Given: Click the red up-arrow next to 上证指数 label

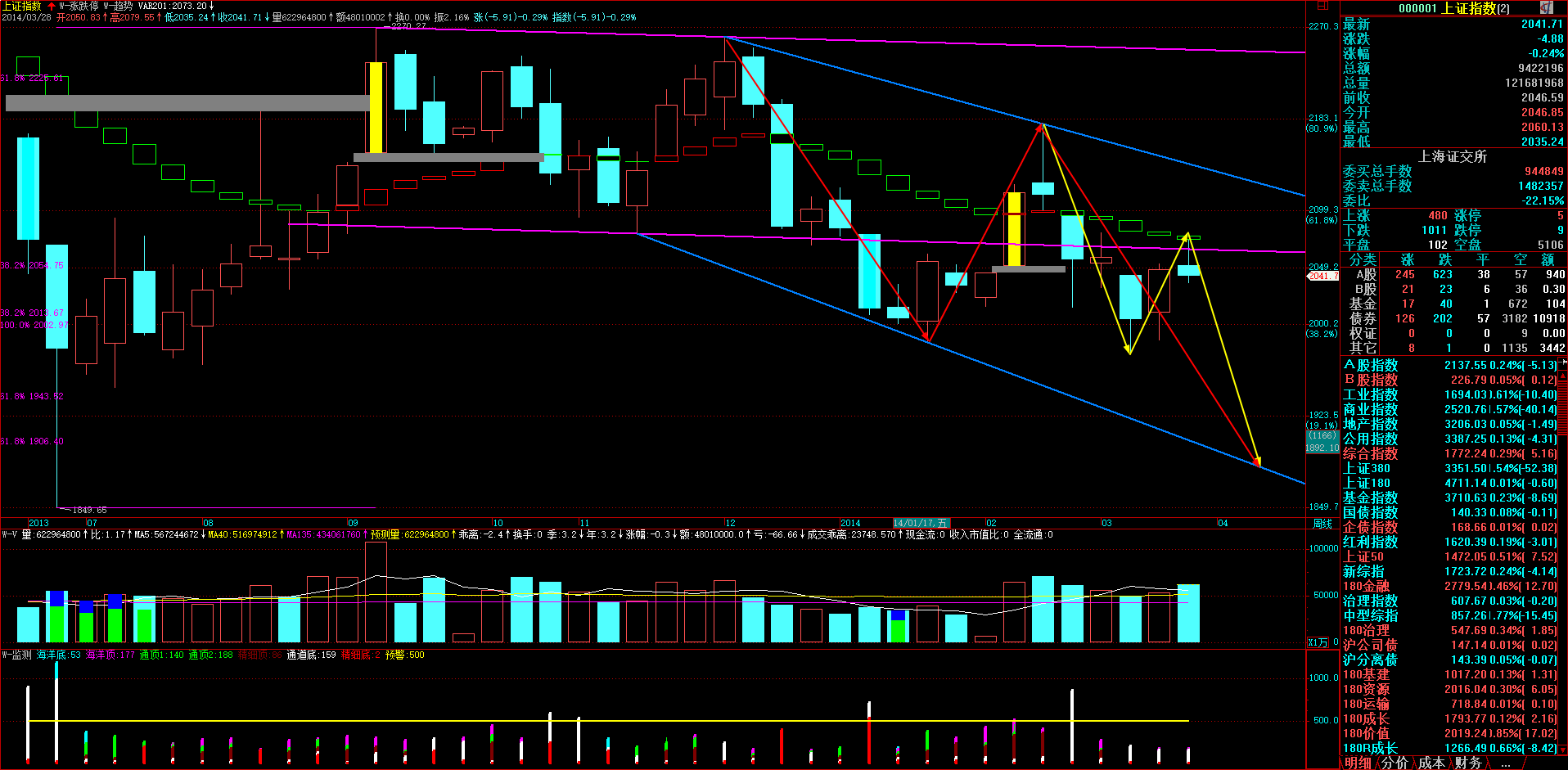Looking at the screenshot, I should pos(52,6).
